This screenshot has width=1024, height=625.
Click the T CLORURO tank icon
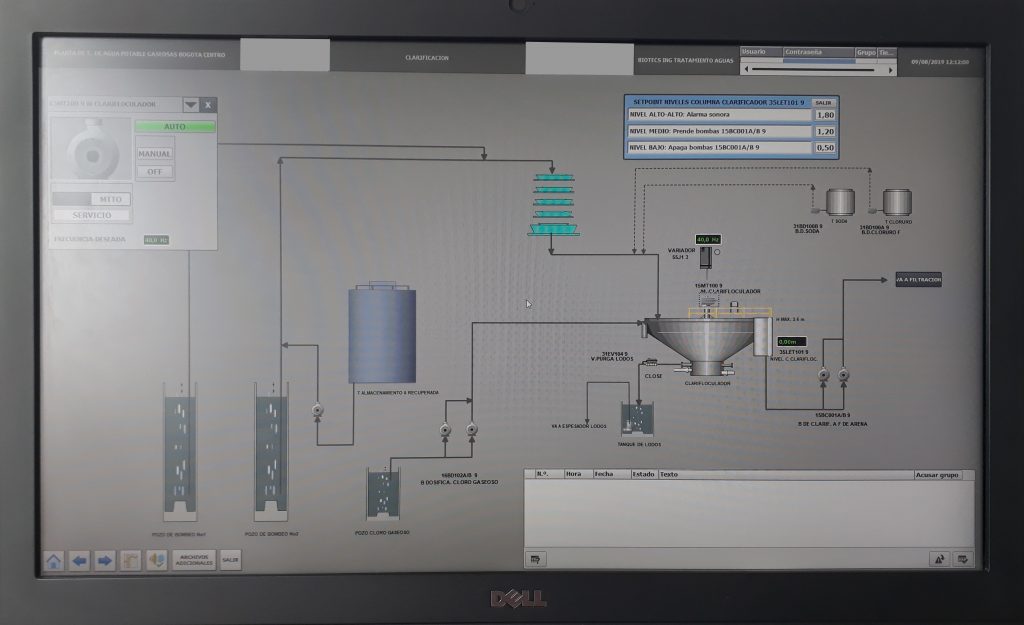[x=897, y=203]
